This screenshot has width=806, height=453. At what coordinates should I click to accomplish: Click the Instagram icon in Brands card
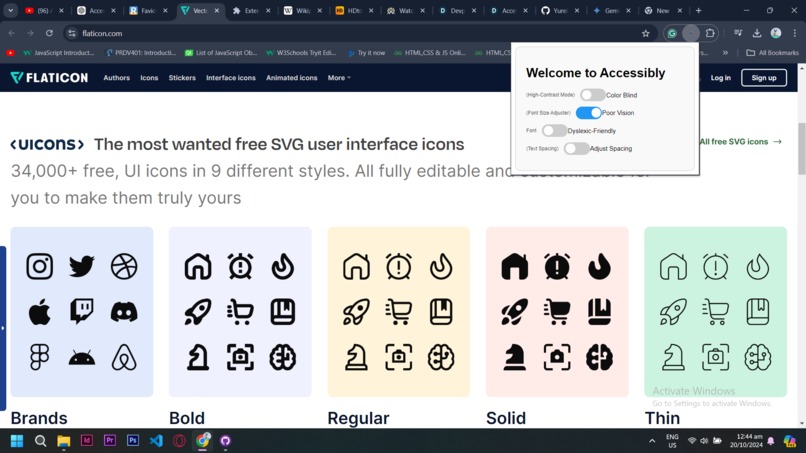point(40,266)
